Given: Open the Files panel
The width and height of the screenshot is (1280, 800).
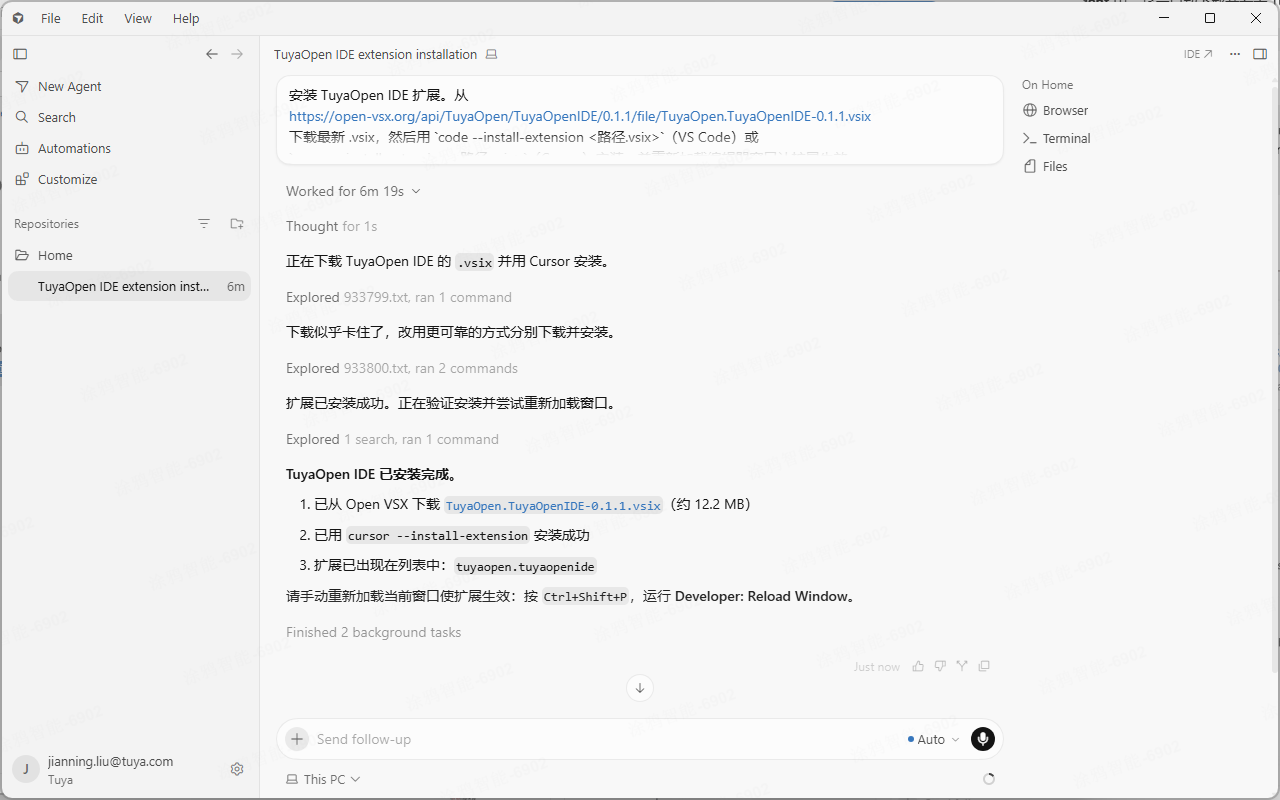Looking at the screenshot, I should click(x=1046, y=167).
